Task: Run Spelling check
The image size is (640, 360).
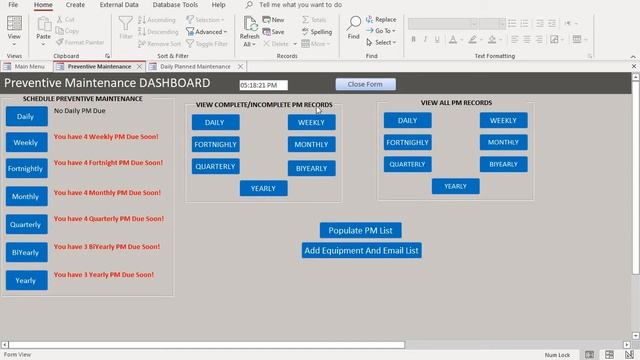Action: tap(317, 32)
